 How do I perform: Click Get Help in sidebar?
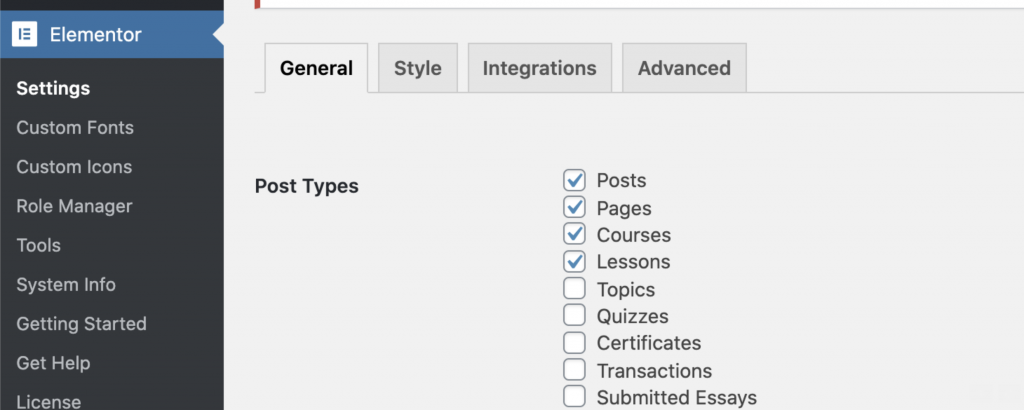point(53,363)
